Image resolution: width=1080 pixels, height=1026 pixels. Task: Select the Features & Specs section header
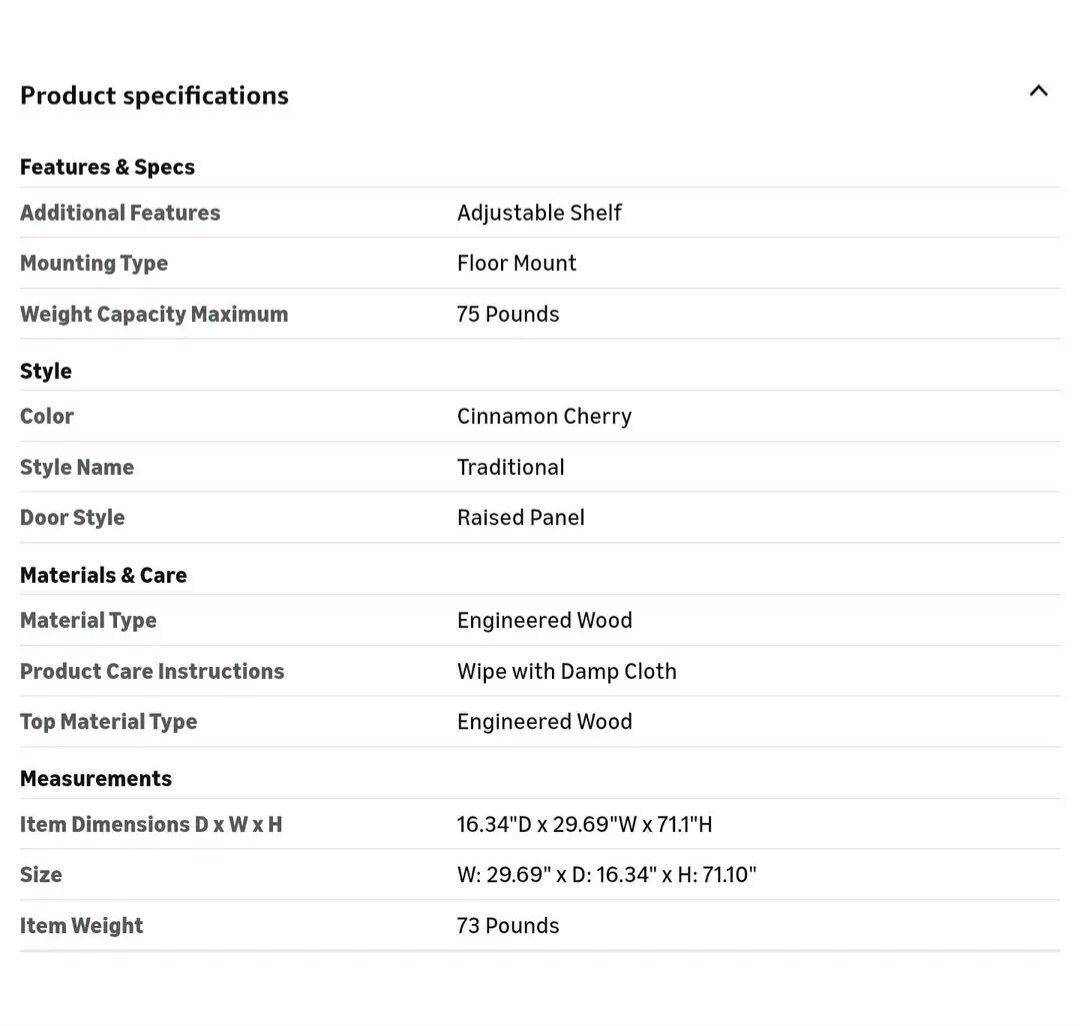[x=107, y=167]
